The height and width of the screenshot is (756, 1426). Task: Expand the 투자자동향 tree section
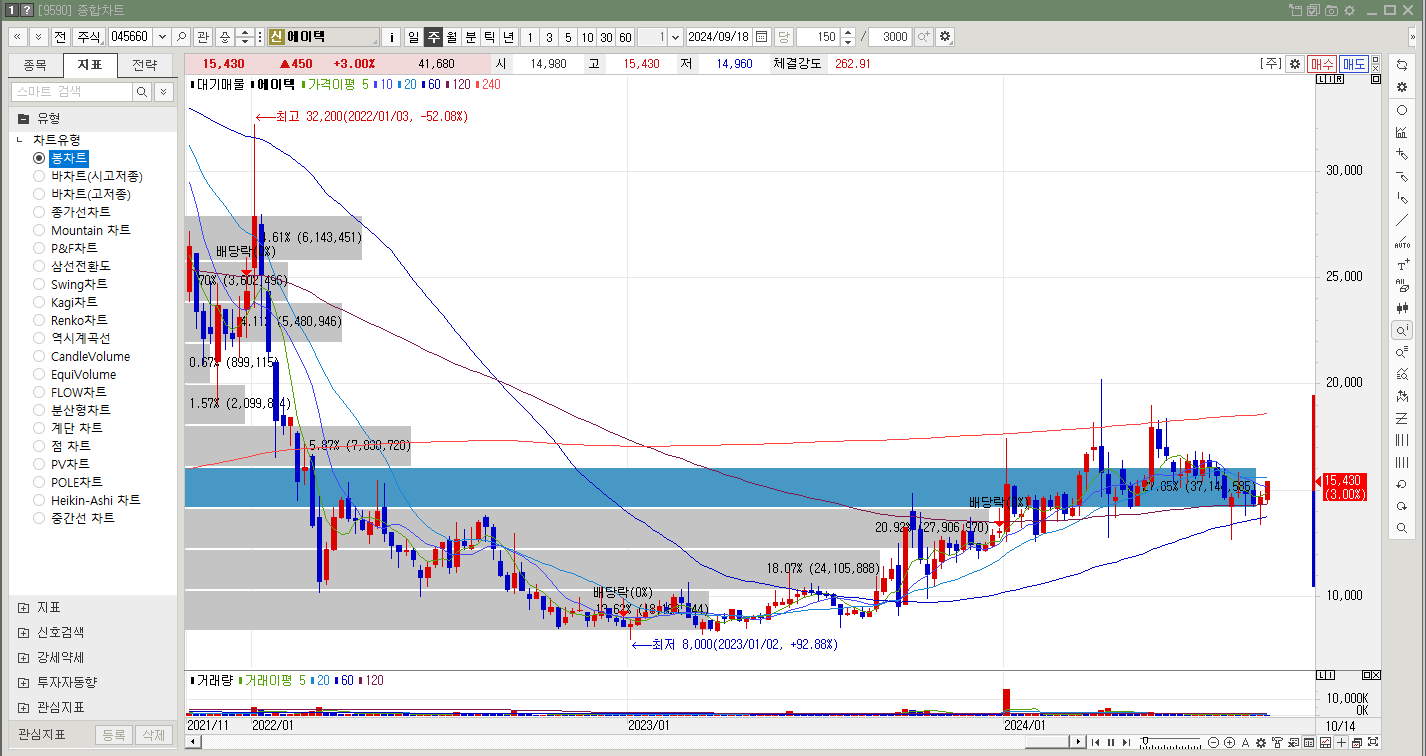[x=23, y=682]
